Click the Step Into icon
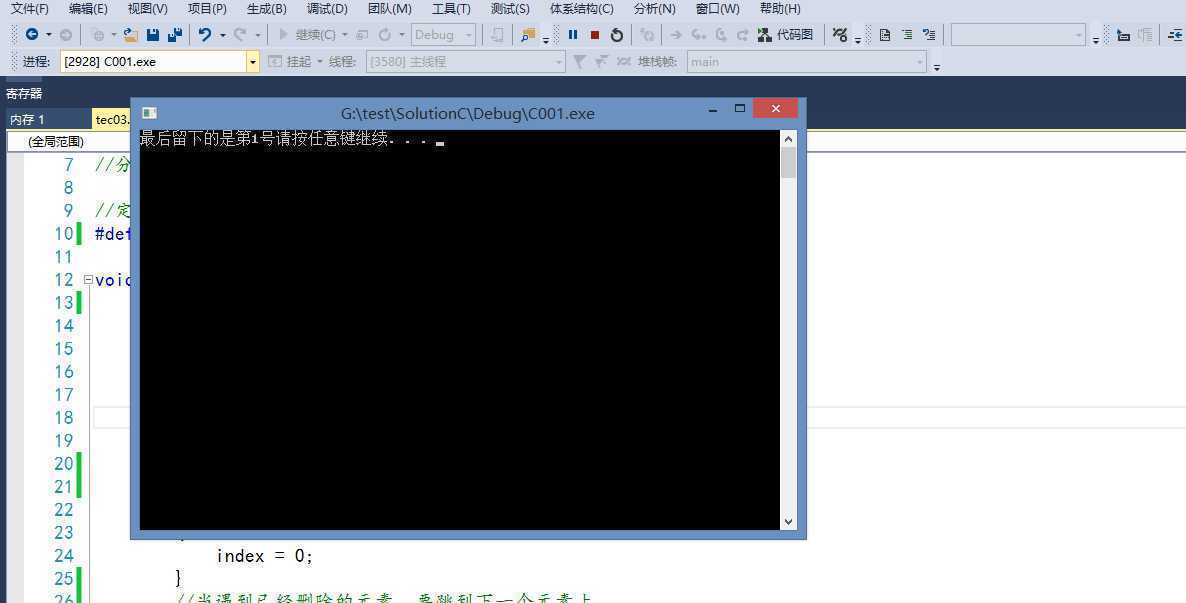The image size is (1186, 603). pos(699,35)
